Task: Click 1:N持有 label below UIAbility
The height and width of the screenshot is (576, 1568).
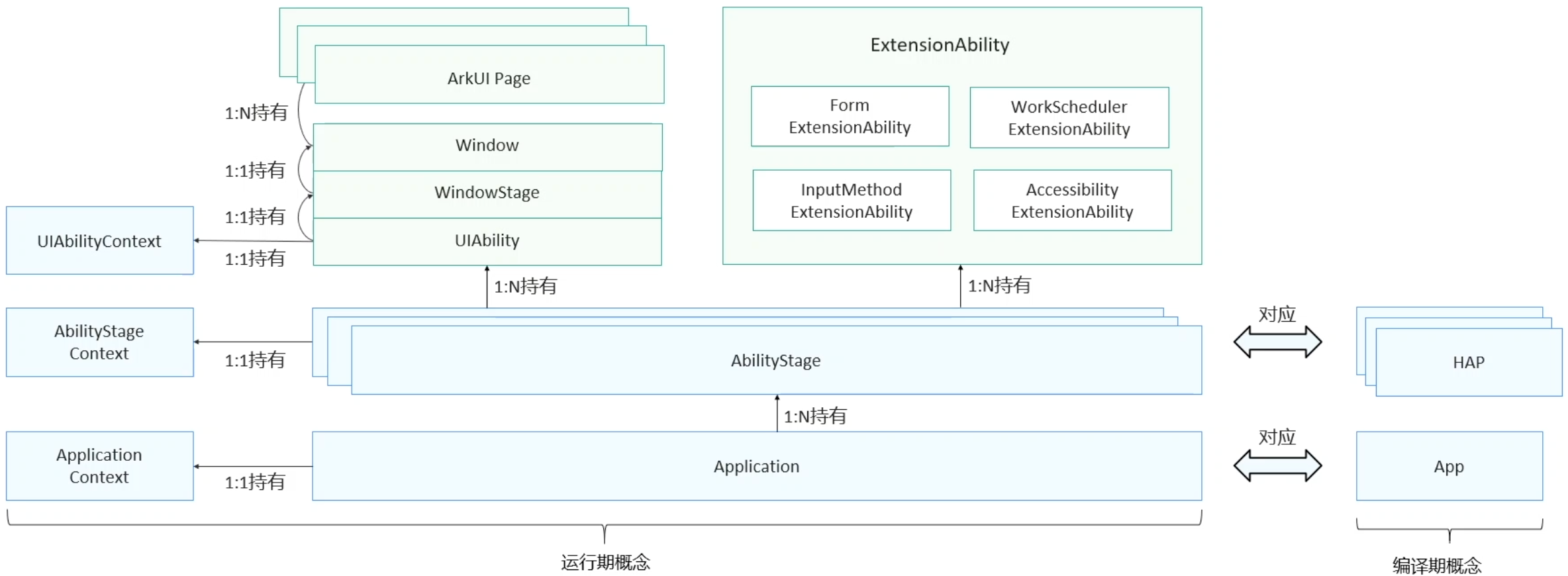Action: click(x=526, y=286)
